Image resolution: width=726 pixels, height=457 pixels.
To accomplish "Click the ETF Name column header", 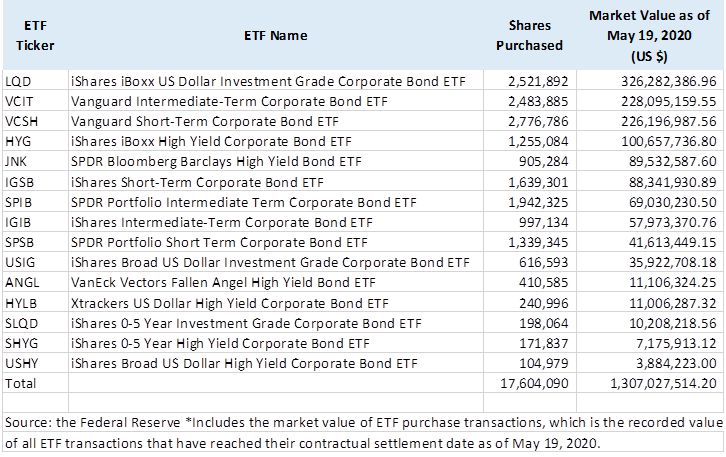I will [x=275, y=36].
